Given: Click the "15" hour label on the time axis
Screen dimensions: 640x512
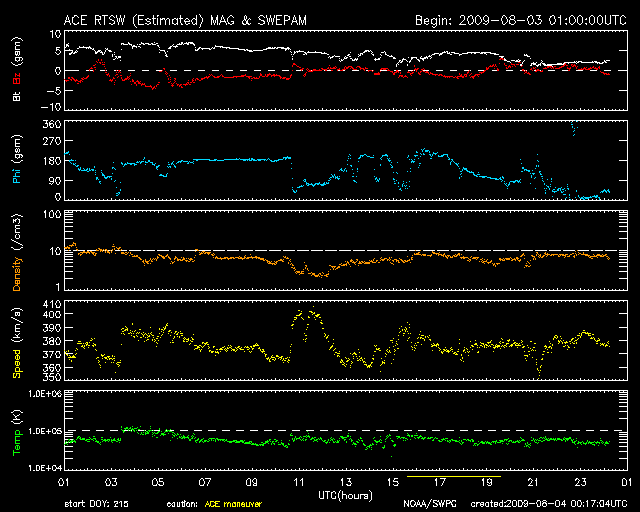Looking at the screenshot, I should (x=392, y=483).
